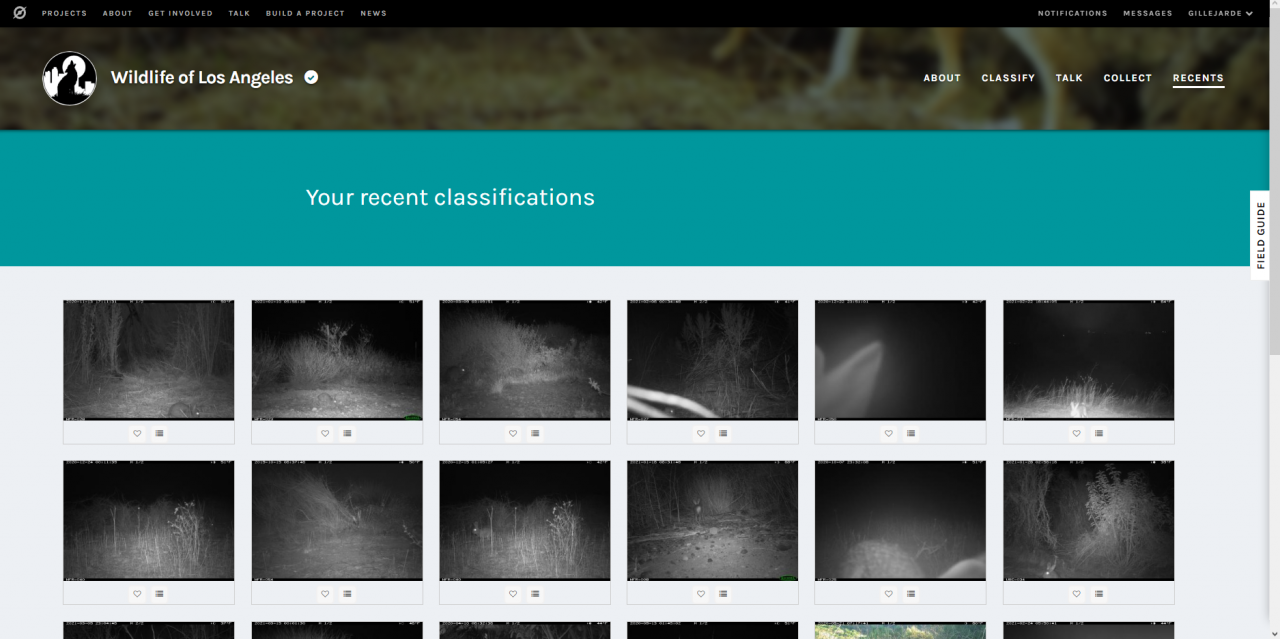Open the fourth thumbnail in the second row
Viewport: 1280px width, 639px height.
point(713,521)
